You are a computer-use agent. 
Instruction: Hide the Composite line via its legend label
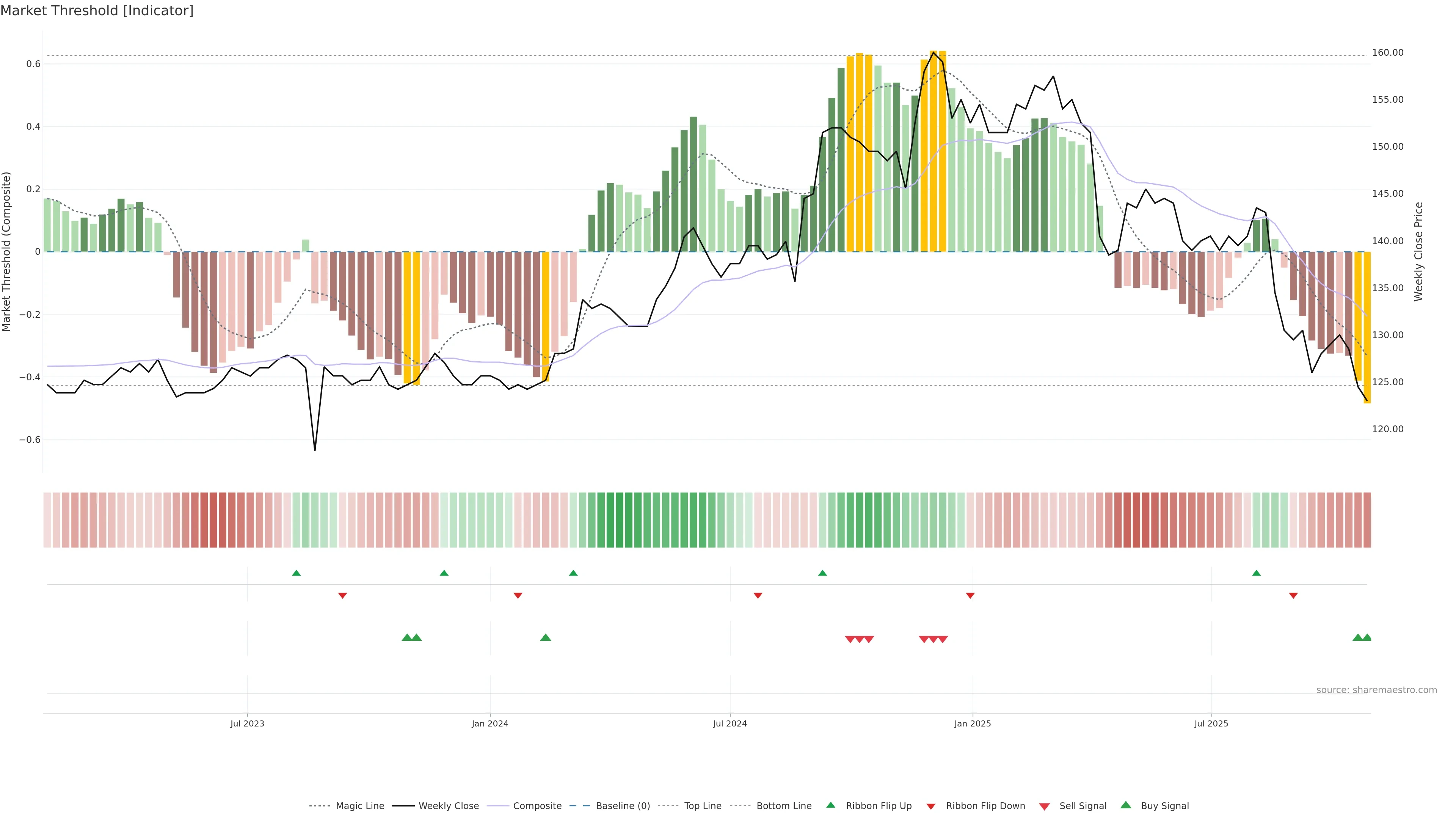pos(537,806)
